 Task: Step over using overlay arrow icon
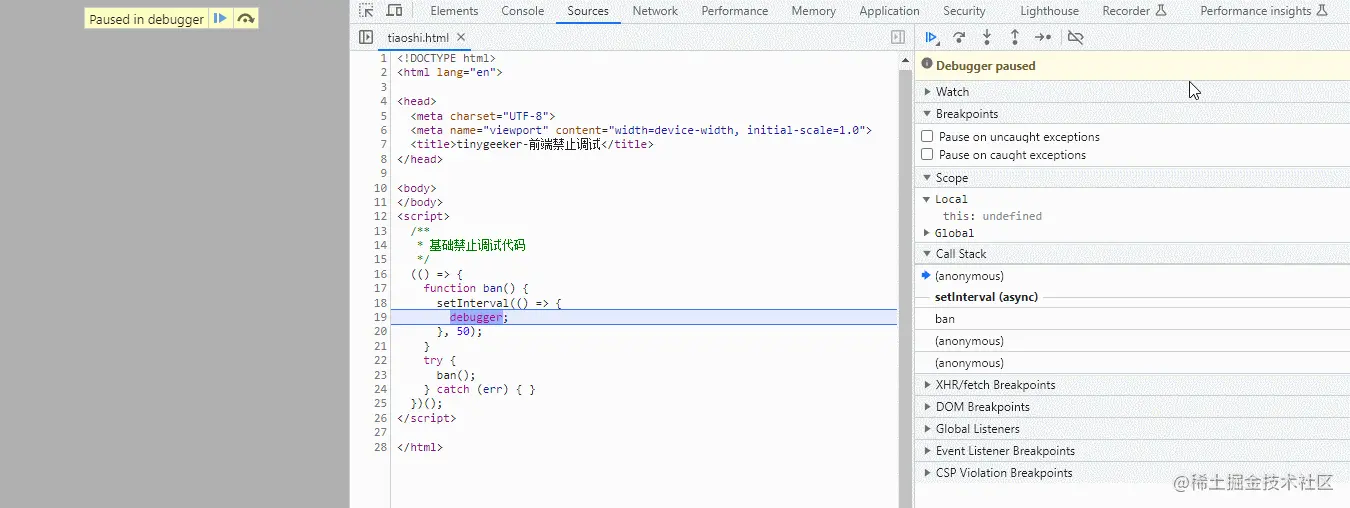245,19
